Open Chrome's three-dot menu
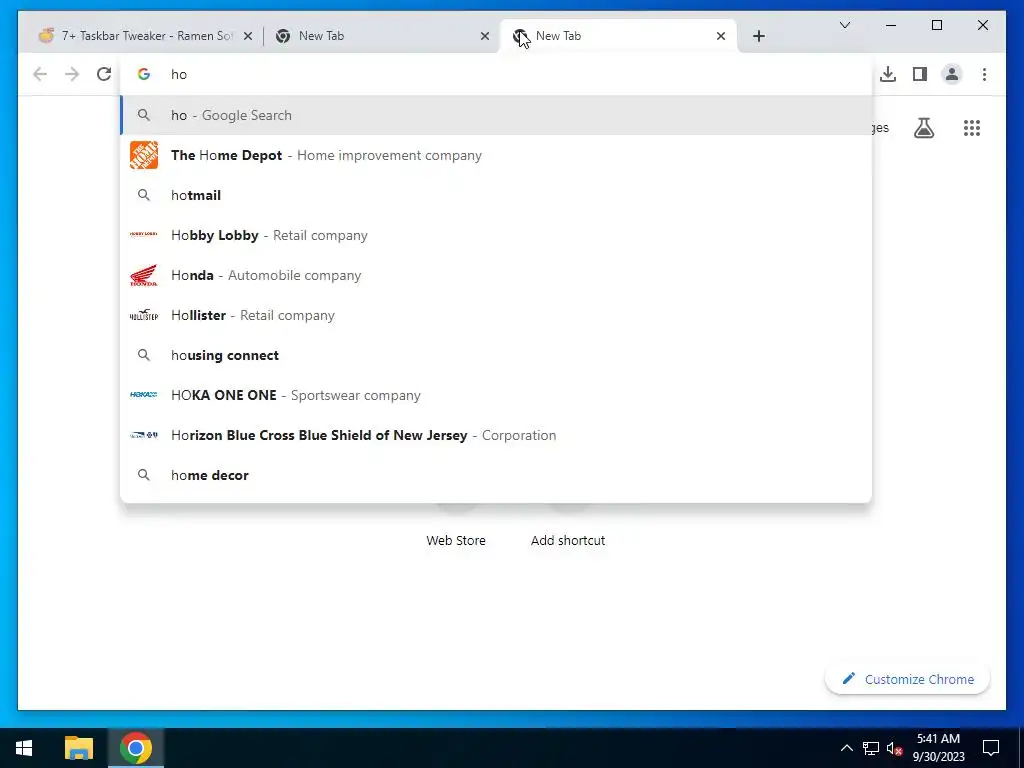 click(x=984, y=74)
